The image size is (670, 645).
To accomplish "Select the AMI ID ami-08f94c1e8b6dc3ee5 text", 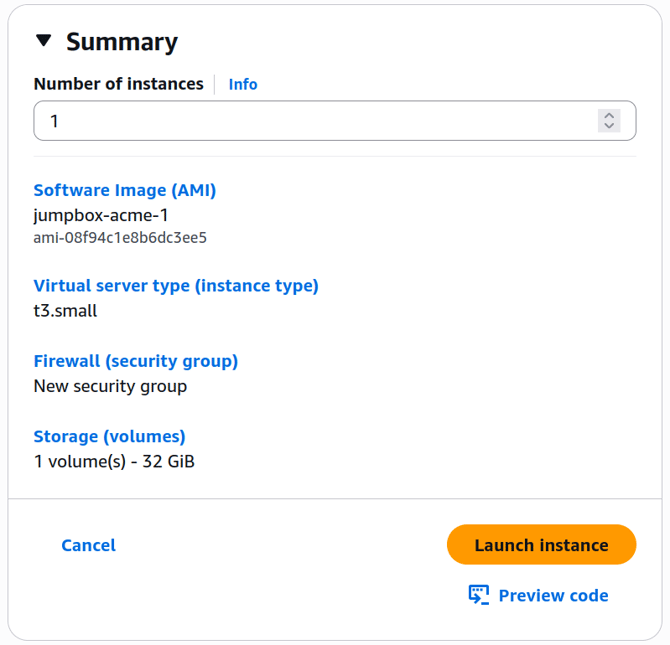I will (120, 238).
